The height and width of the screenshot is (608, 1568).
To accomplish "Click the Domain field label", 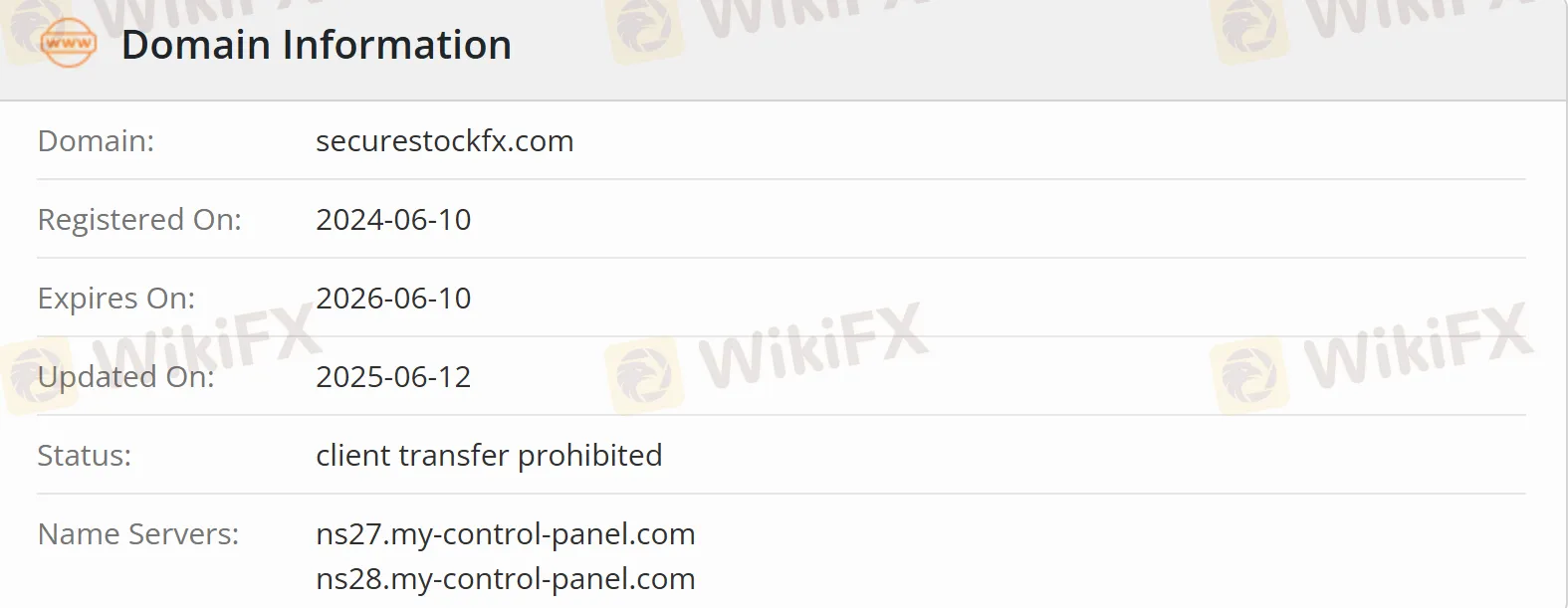I will click(96, 141).
